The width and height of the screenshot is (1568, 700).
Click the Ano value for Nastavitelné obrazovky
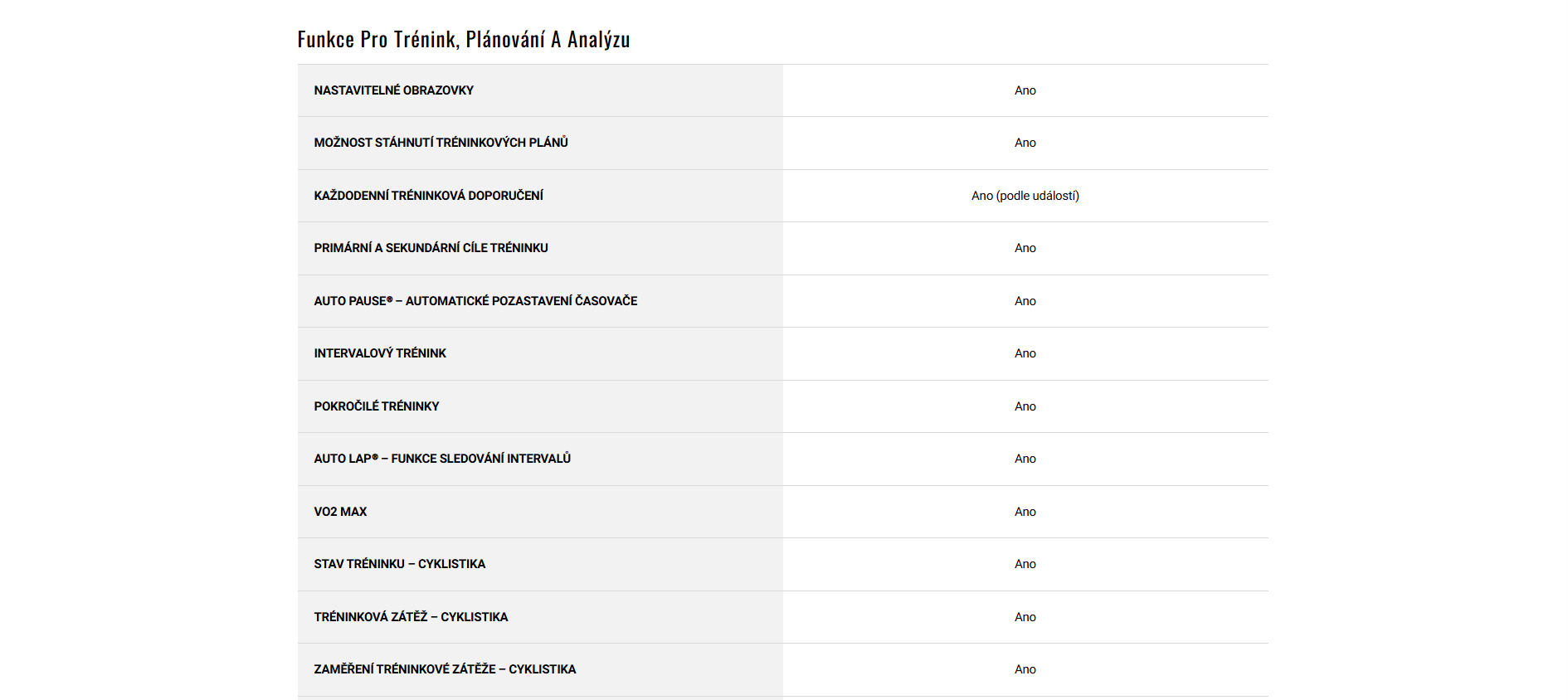click(x=1025, y=90)
